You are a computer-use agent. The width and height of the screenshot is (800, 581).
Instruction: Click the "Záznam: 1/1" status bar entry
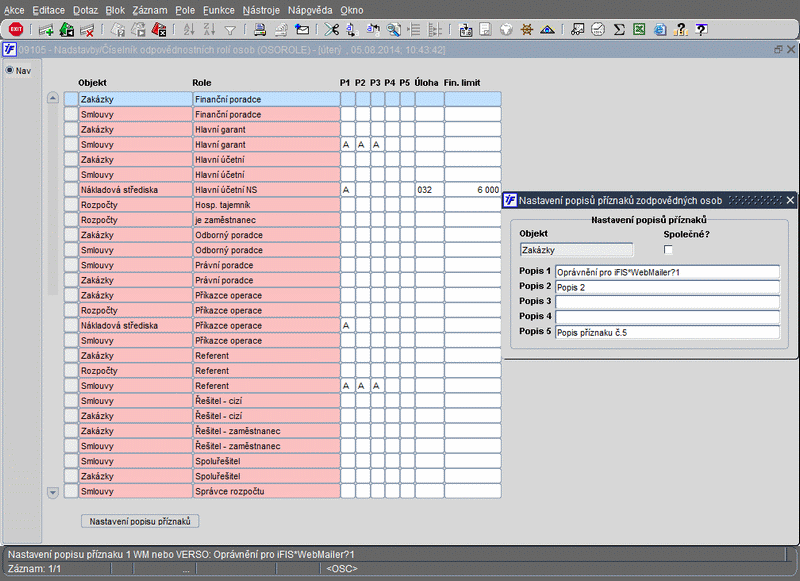[35, 568]
